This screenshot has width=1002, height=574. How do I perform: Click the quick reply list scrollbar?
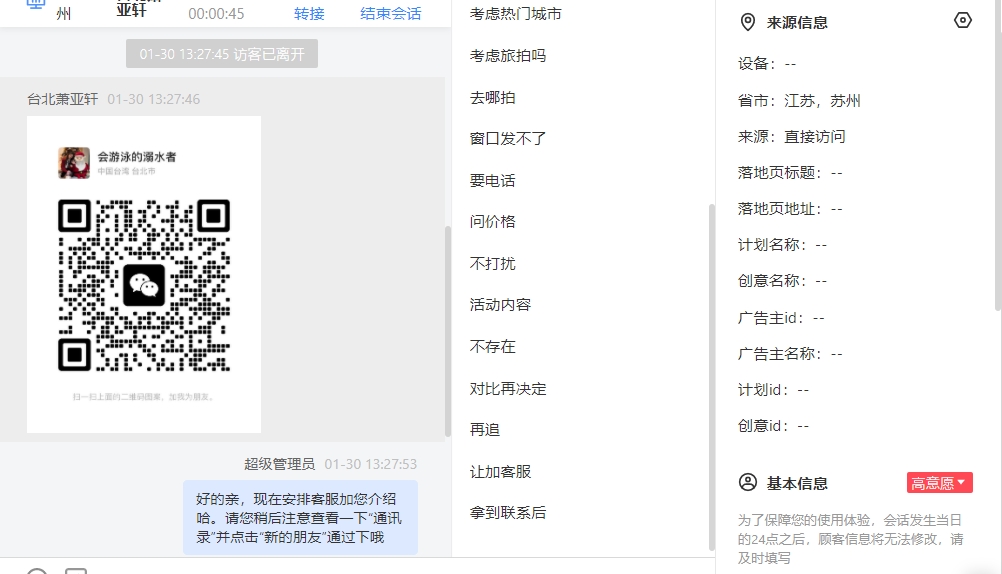pyautogui.click(x=711, y=377)
